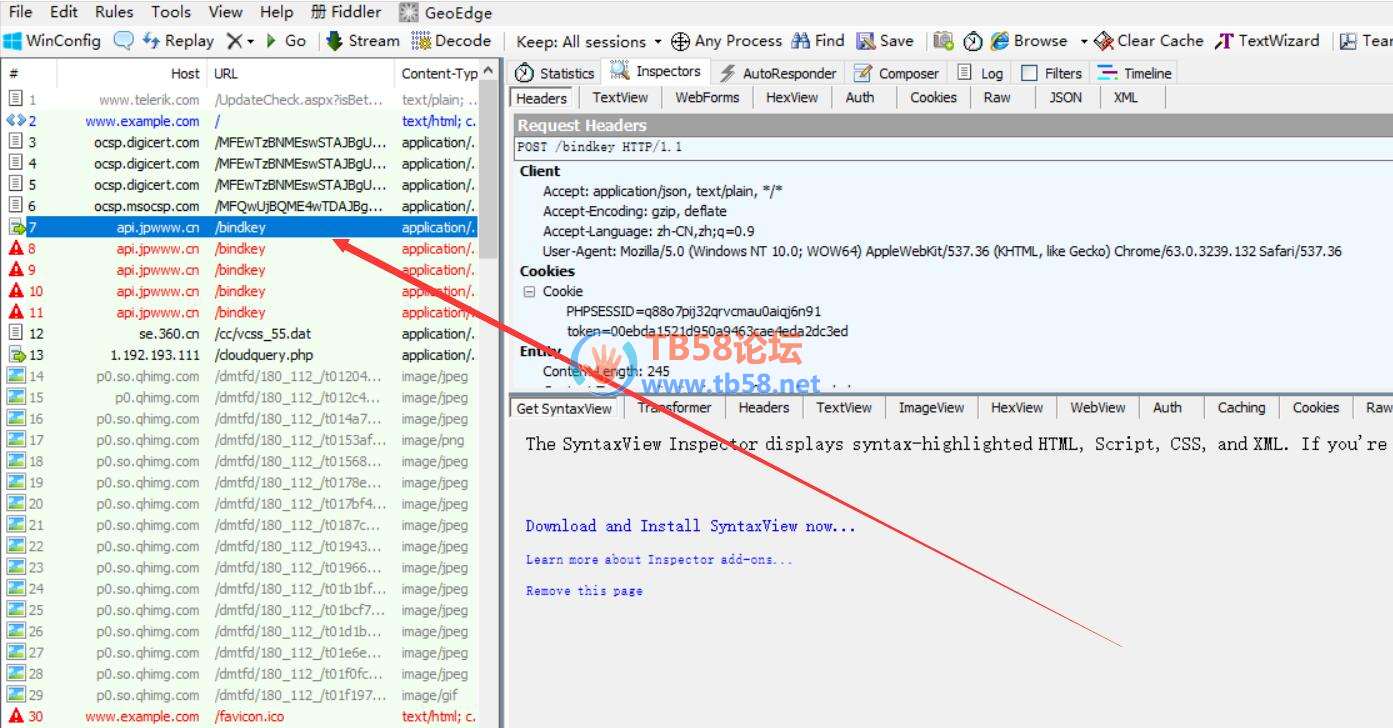Select the request TextView tab
Viewport: 1393px width, 728px height.
pos(620,98)
